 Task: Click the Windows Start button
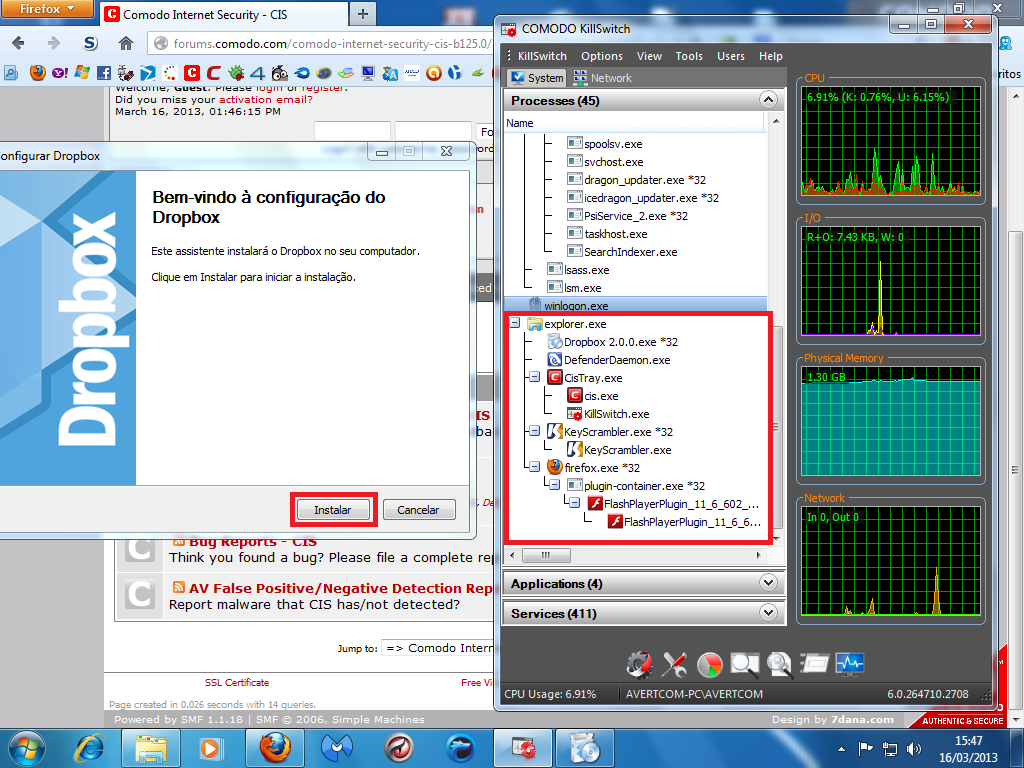click(x=27, y=748)
